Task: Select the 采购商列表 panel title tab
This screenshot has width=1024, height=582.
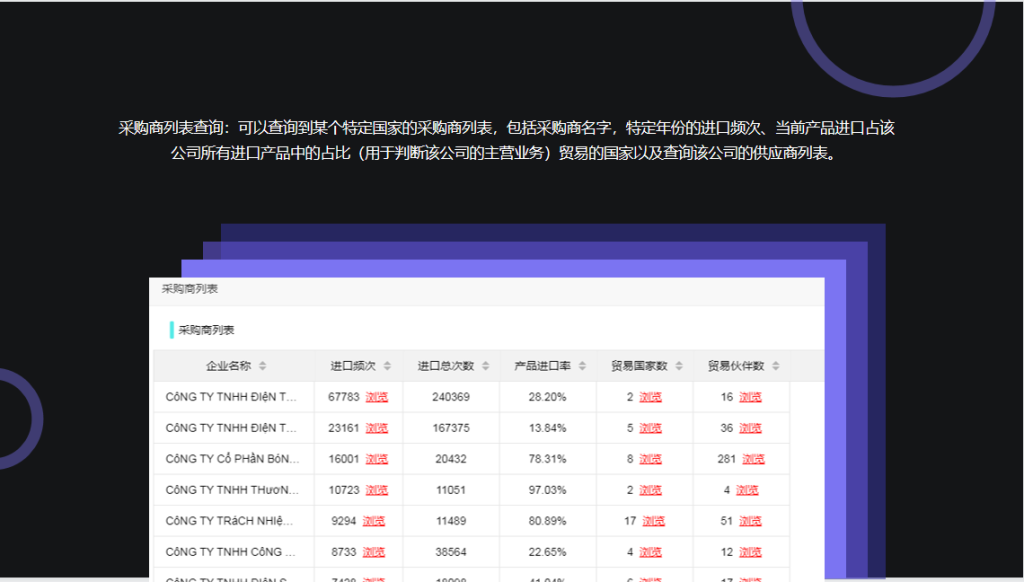Action: 190,289
